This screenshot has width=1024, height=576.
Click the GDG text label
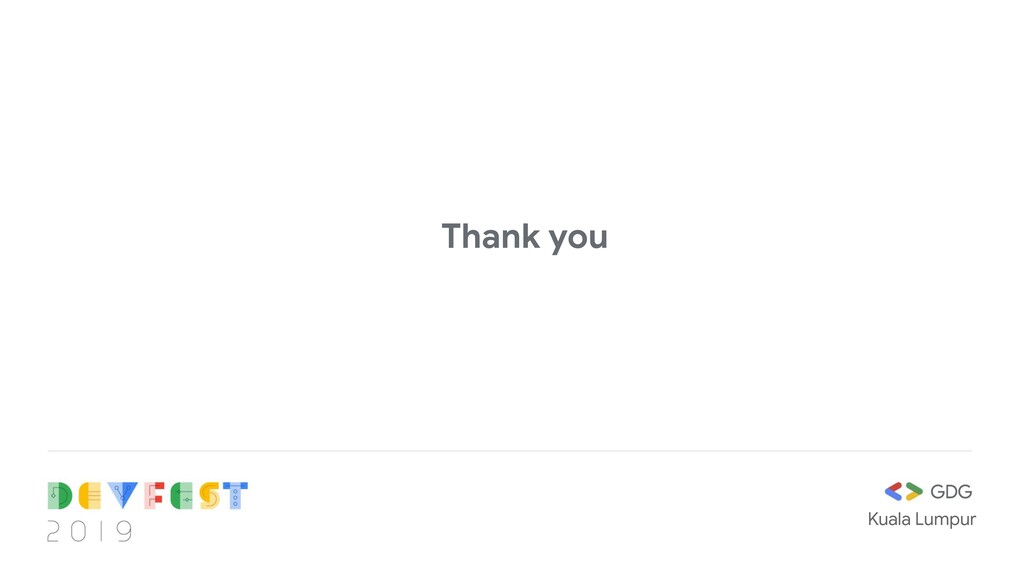[951, 492]
